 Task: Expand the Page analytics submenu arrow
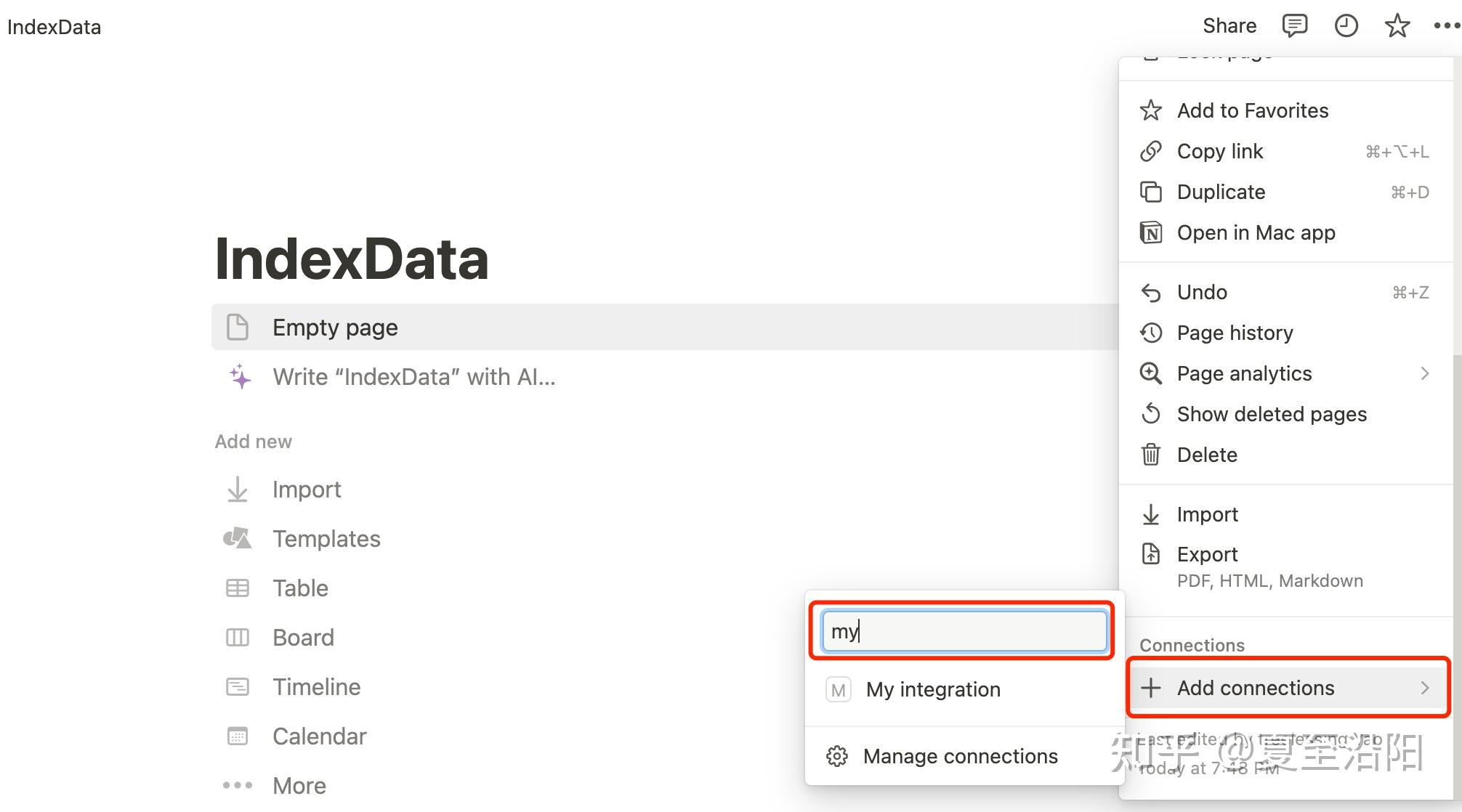click(x=1424, y=373)
